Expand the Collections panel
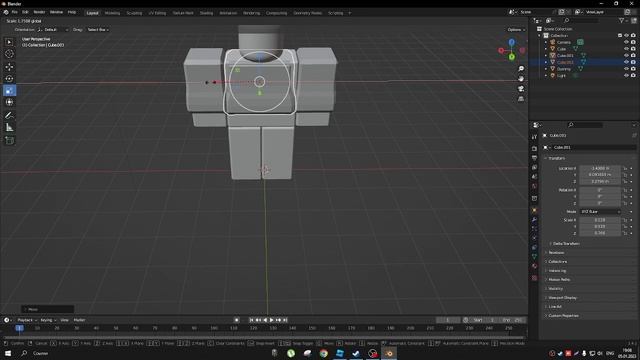The image size is (640, 360). (558, 262)
